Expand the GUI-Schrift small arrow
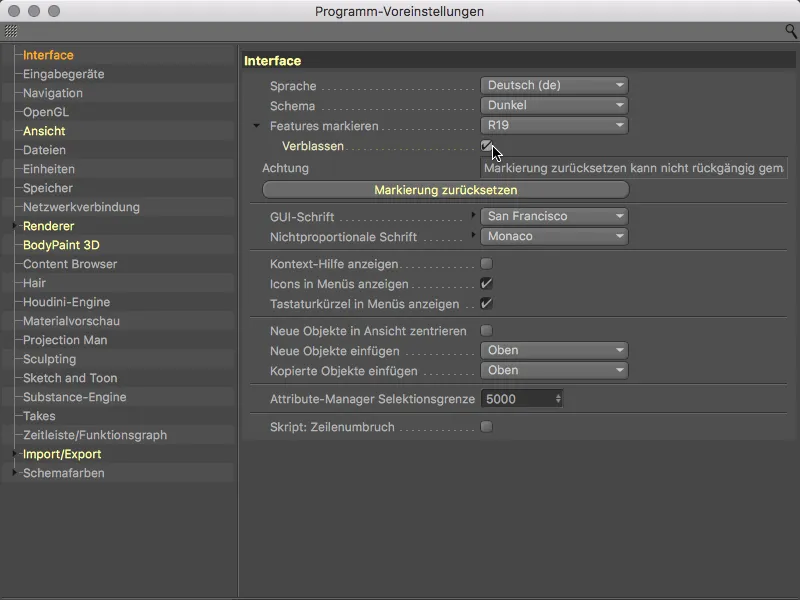Viewport: 800px width, 600px height. (x=473, y=215)
